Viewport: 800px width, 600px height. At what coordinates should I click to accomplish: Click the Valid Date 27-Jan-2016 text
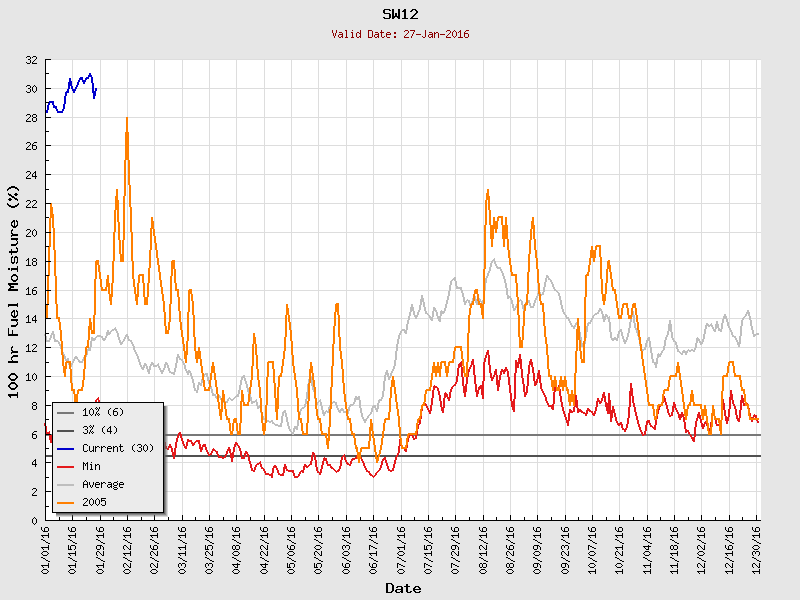pos(400,34)
